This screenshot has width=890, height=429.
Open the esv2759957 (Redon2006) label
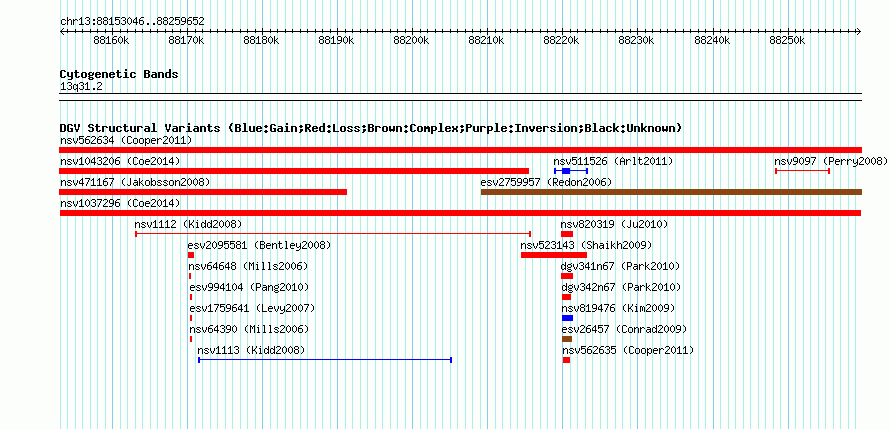click(546, 182)
